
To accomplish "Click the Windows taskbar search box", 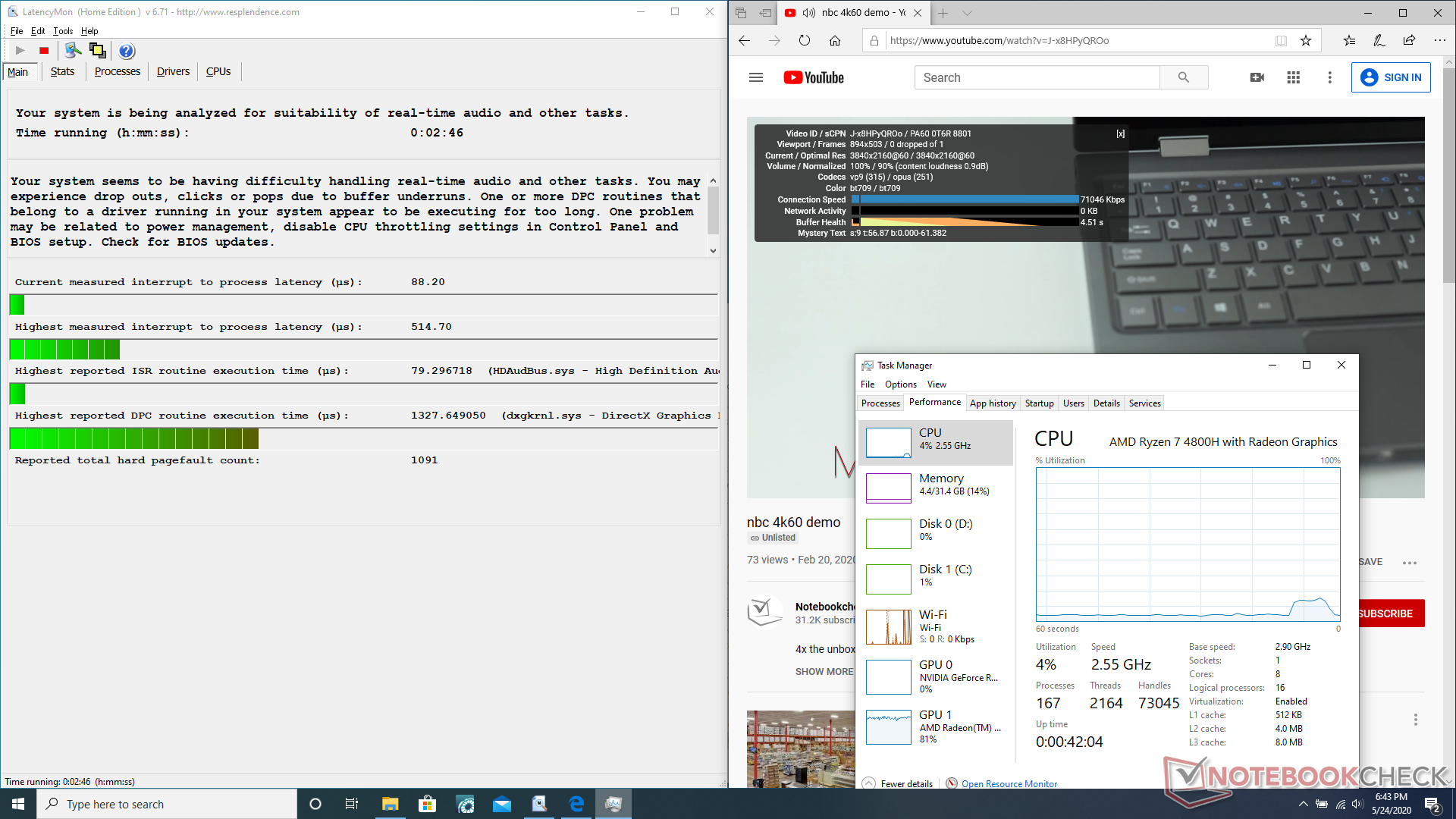I will tap(167, 804).
